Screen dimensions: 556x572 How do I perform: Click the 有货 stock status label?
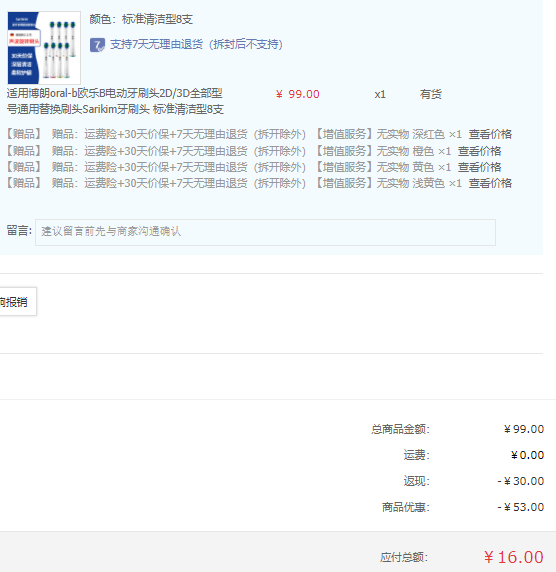click(430, 94)
